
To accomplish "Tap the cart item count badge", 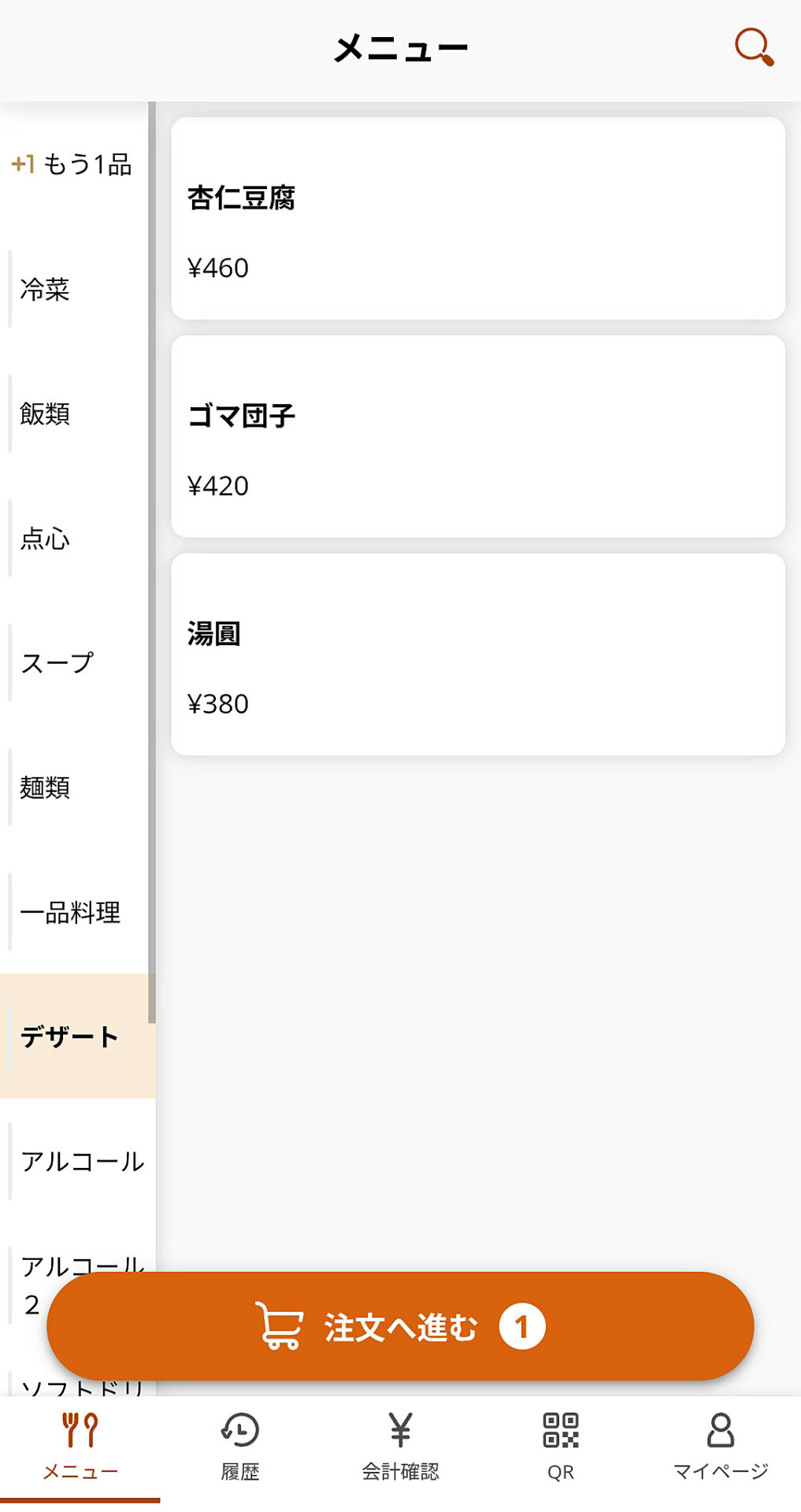I will (521, 1327).
